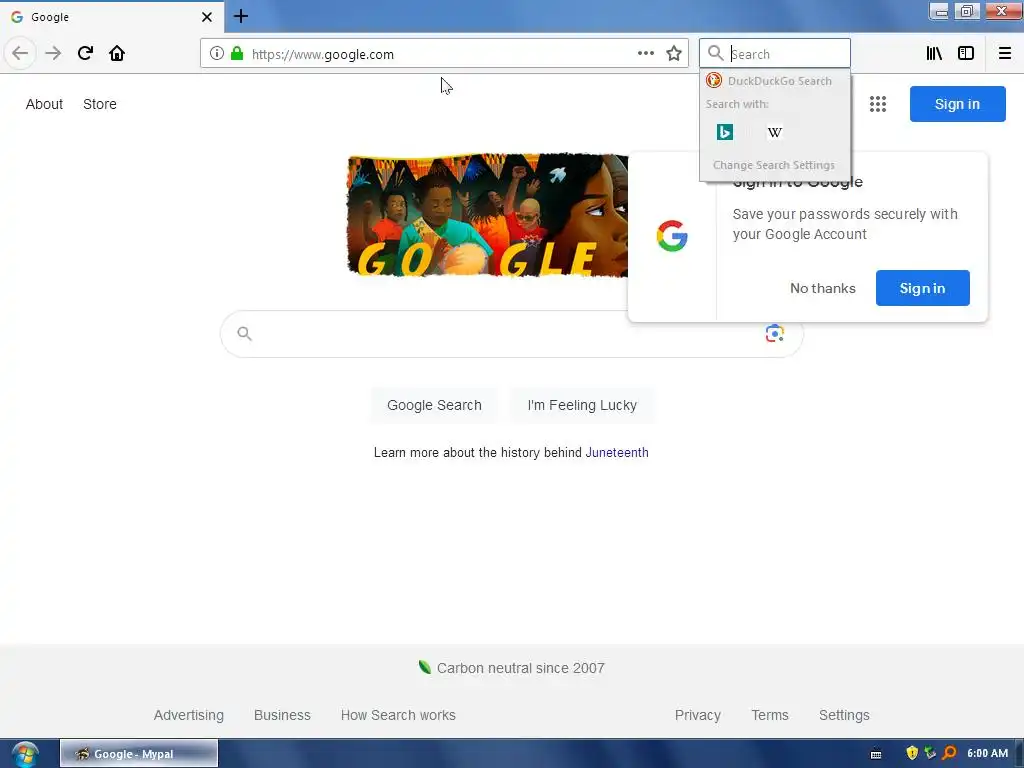Close the Google tab
This screenshot has width=1024, height=768.
pyautogui.click(x=207, y=17)
